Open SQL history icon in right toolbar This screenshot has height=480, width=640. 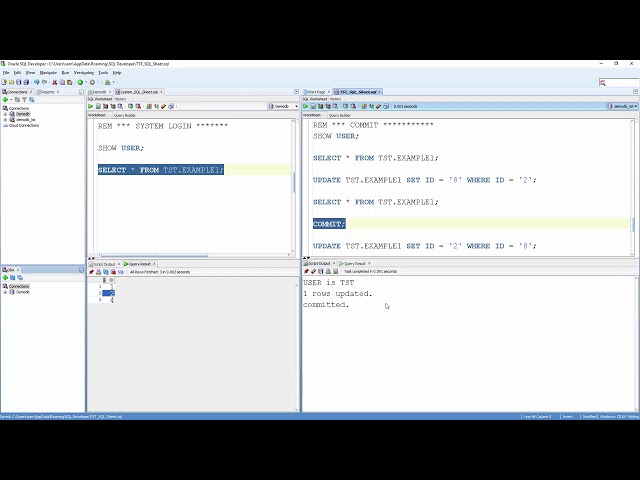(x=386, y=107)
